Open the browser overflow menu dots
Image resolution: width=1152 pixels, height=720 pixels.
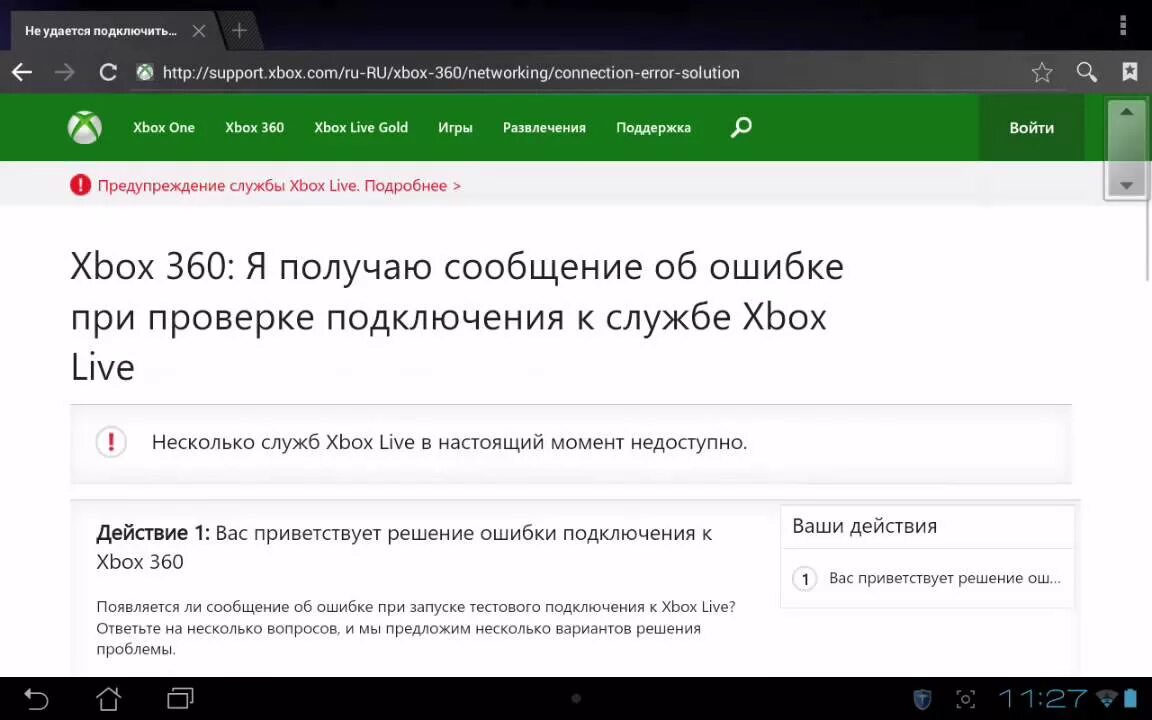tap(1123, 25)
